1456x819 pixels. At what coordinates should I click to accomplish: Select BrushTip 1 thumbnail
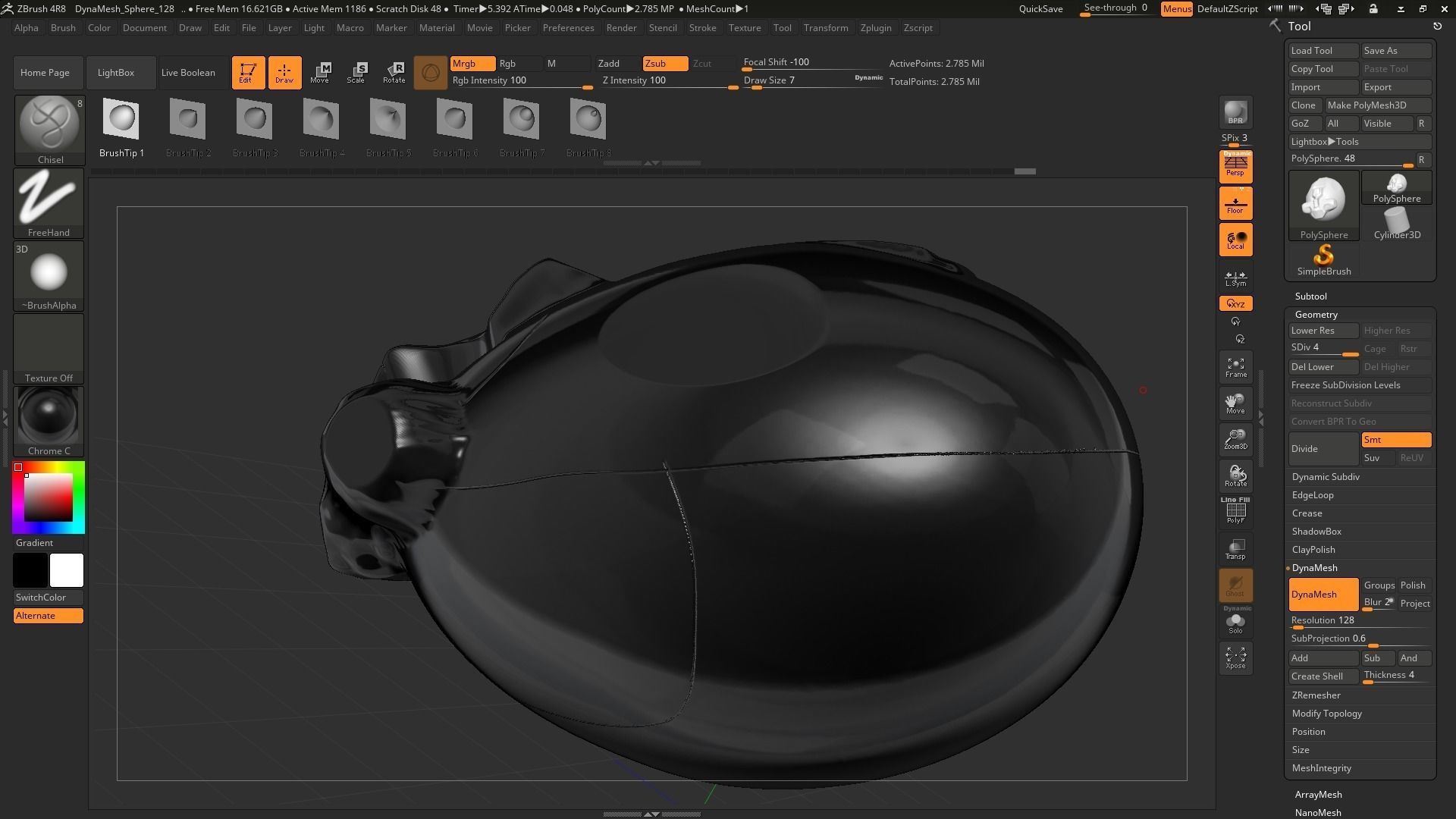[x=121, y=127]
